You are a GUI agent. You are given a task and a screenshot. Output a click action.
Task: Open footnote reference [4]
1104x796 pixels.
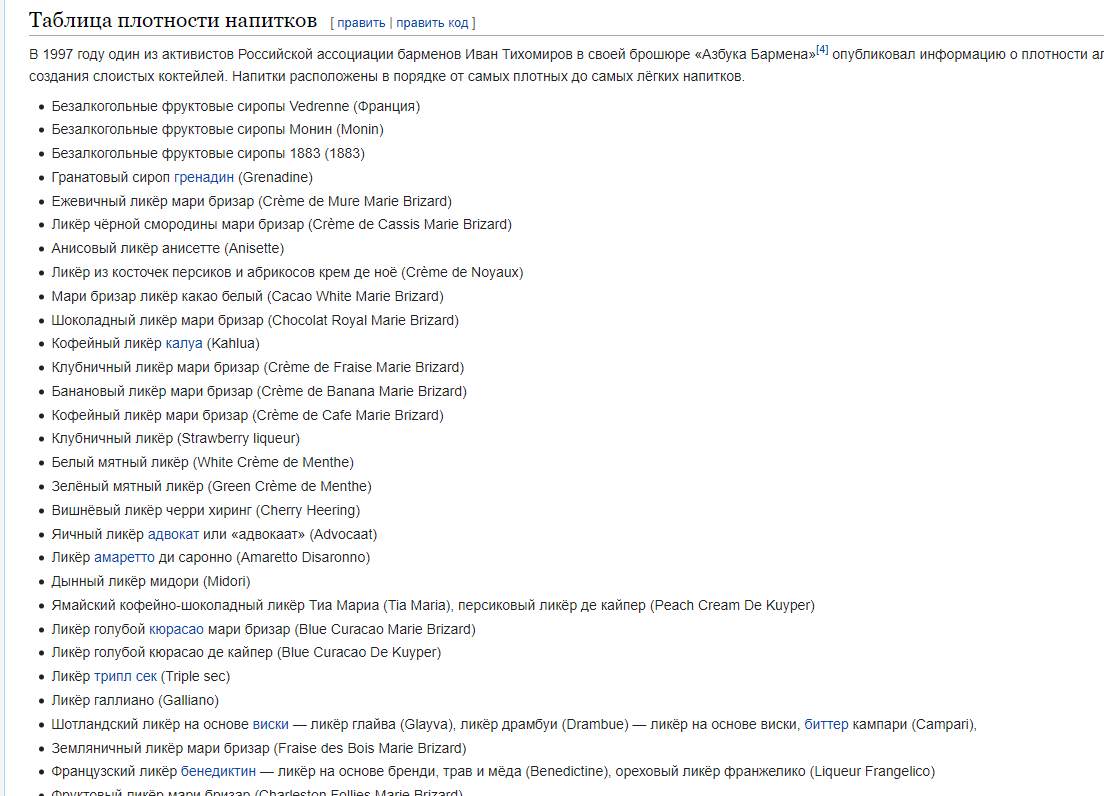(x=822, y=49)
